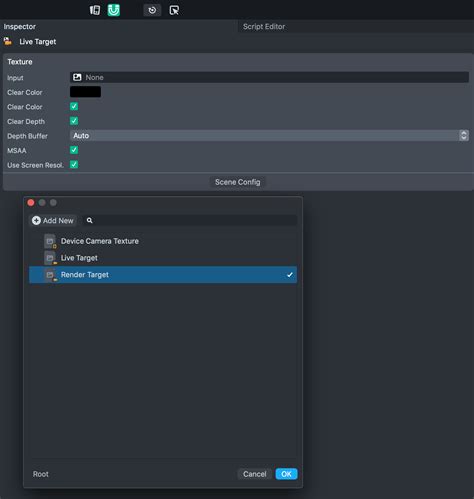
Task: Switch to the Script Editor tab
Action: click(x=264, y=27)
